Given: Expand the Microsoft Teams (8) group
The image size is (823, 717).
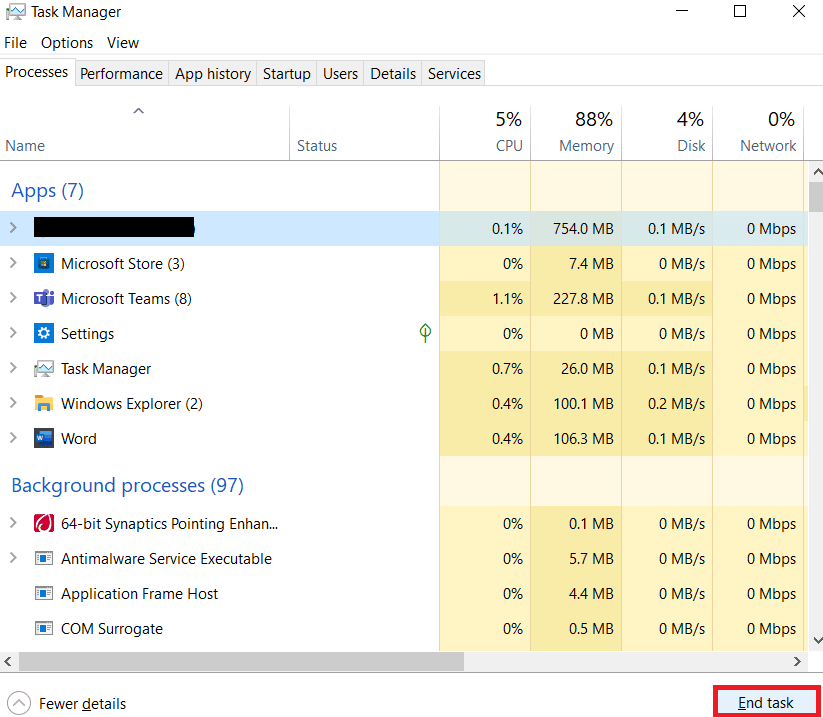Looking at the screenshot, I should [13, 298].
